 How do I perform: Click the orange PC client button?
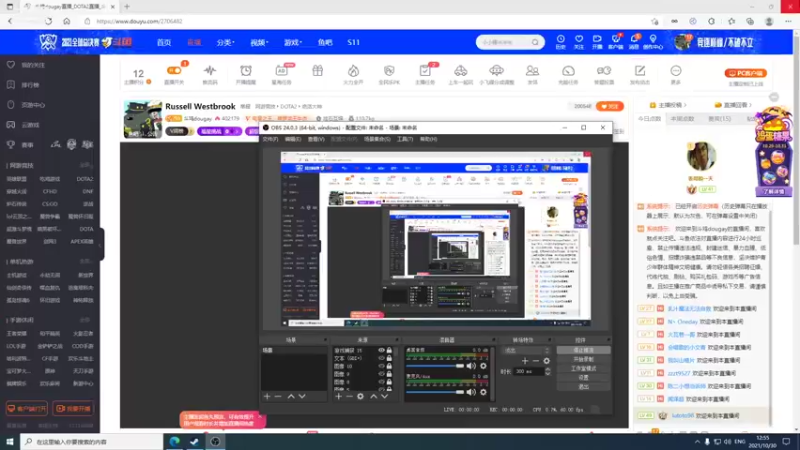[x=745, y=73]
